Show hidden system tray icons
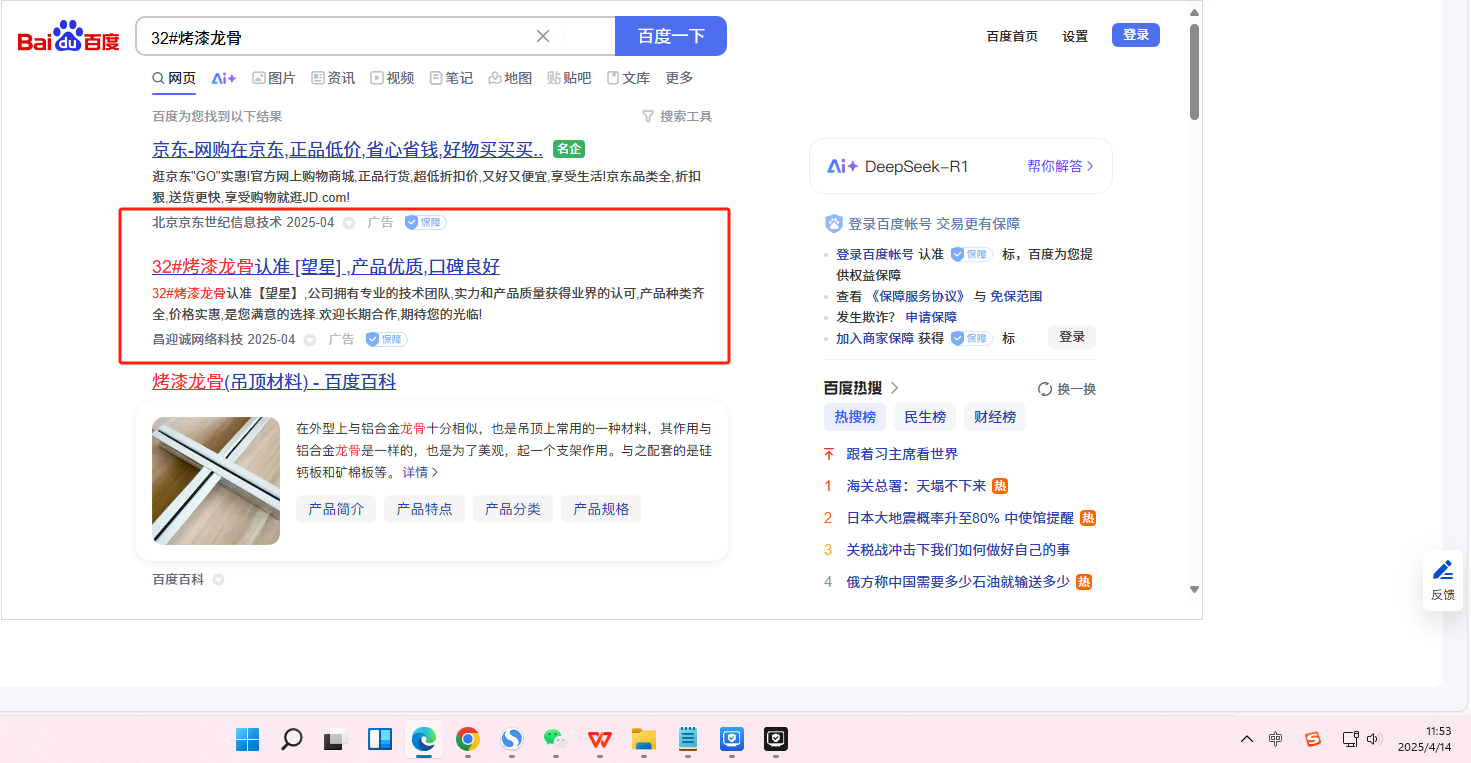This screenshot has height=763, width=1471. (1246, 739)
